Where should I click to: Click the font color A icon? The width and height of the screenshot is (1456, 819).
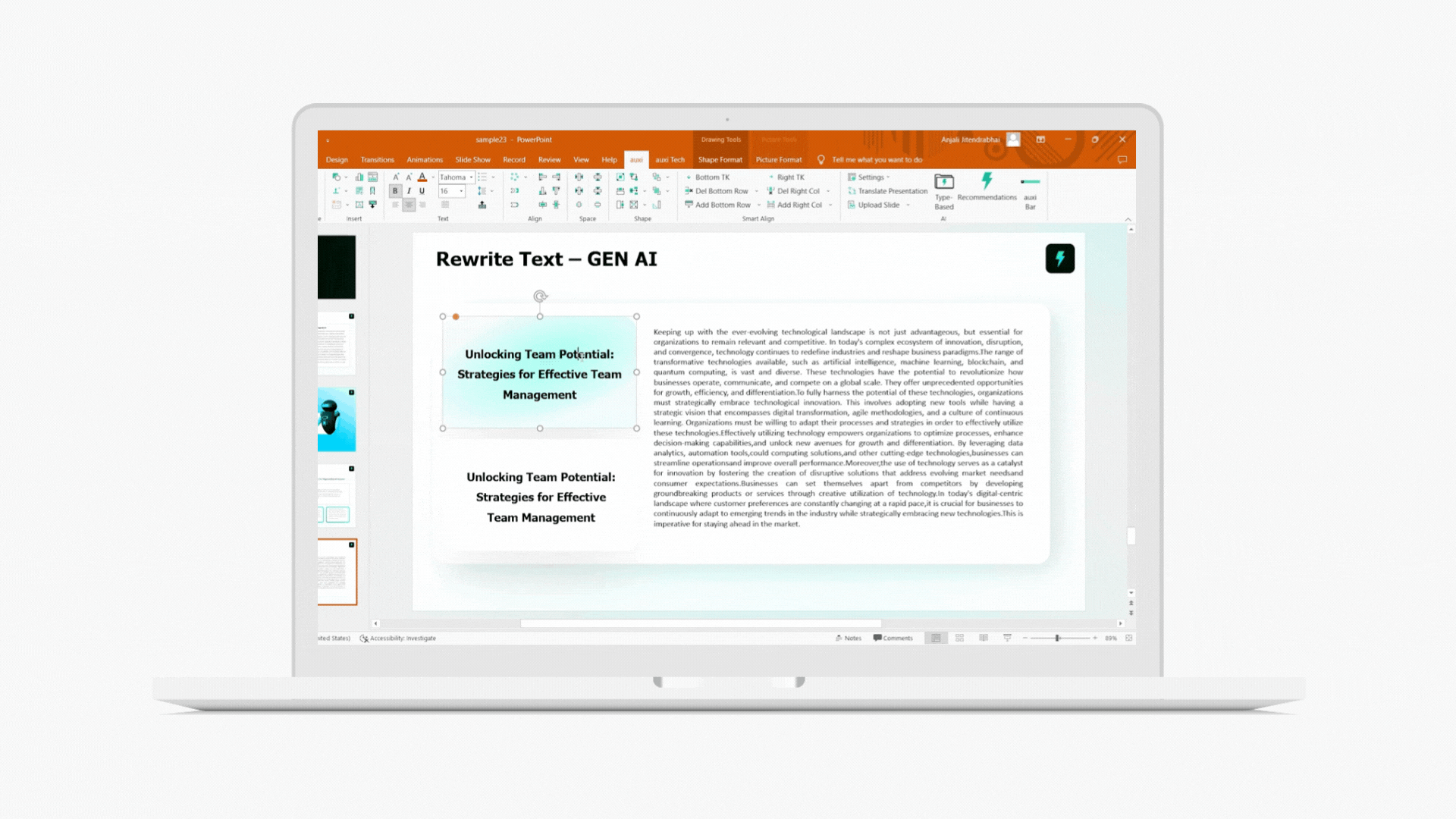(x=422, y=177)
